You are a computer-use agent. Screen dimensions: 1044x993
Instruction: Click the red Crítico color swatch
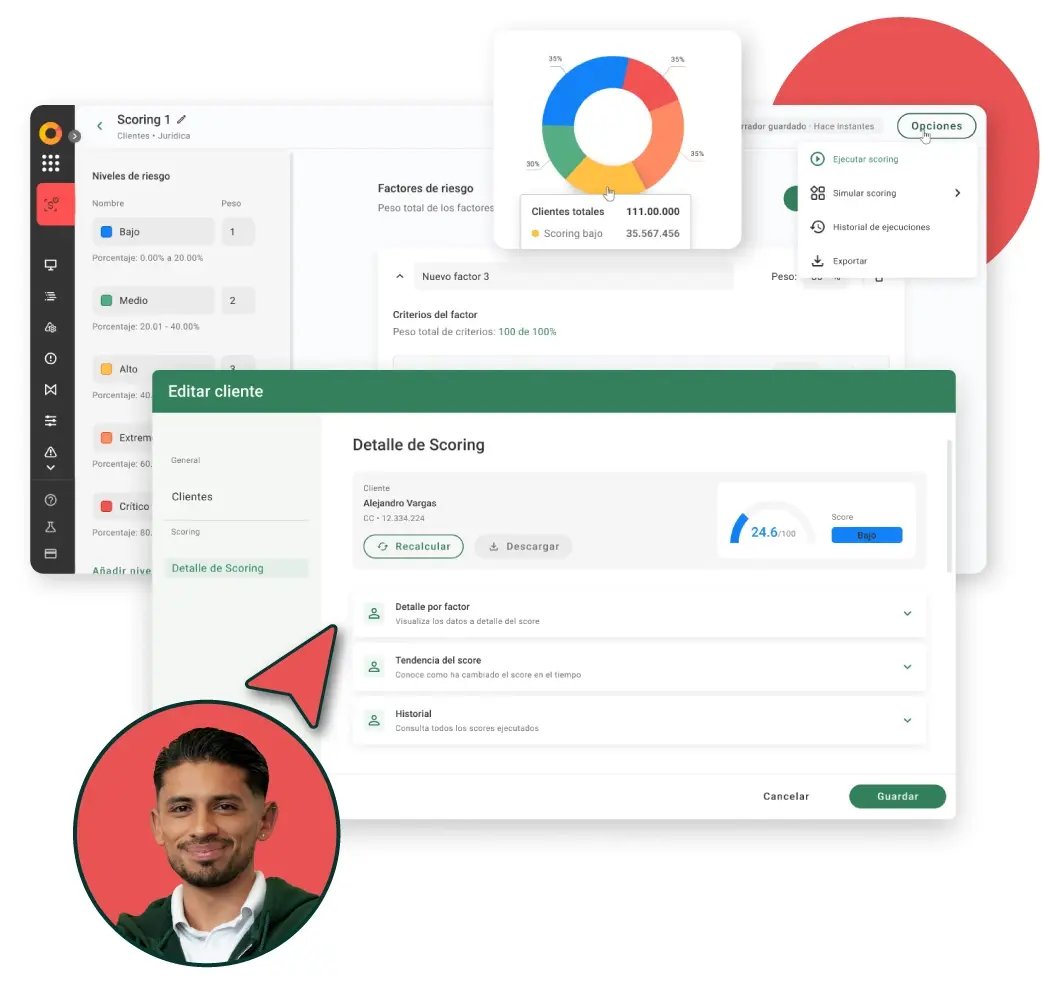[106, 506]
